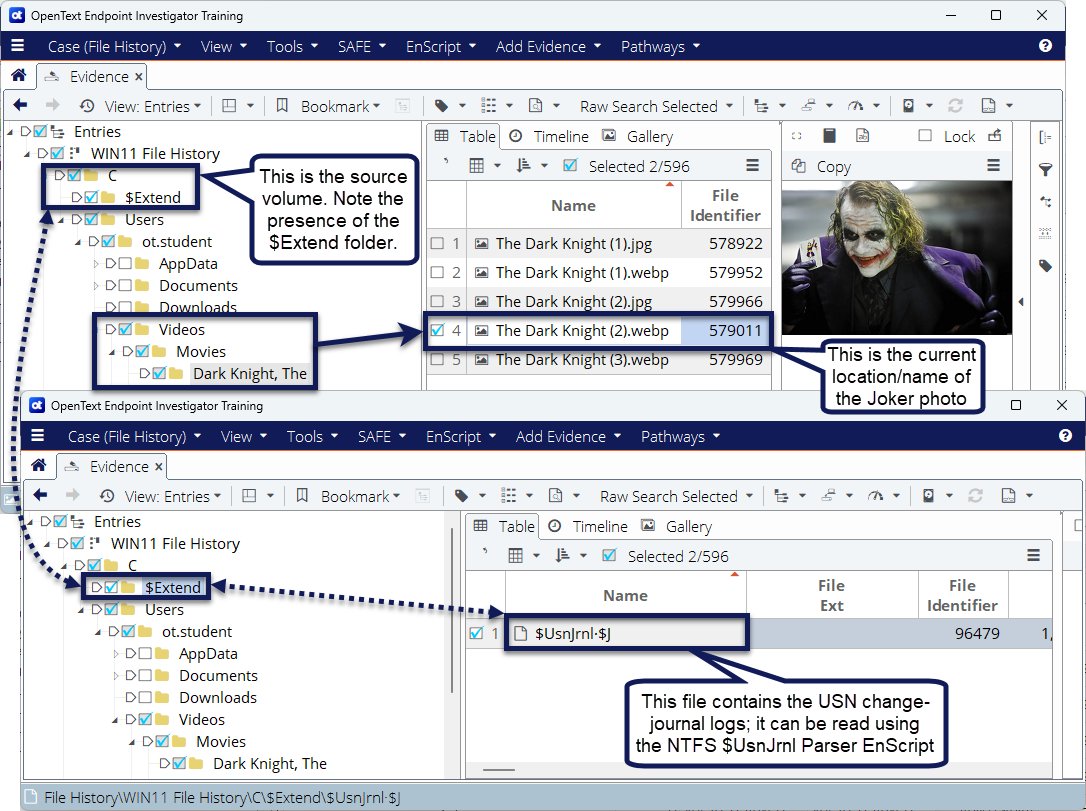This screenshot has width=1086, height=811.
Task: Open EnScript menu in bottom window
Action: 461,436
